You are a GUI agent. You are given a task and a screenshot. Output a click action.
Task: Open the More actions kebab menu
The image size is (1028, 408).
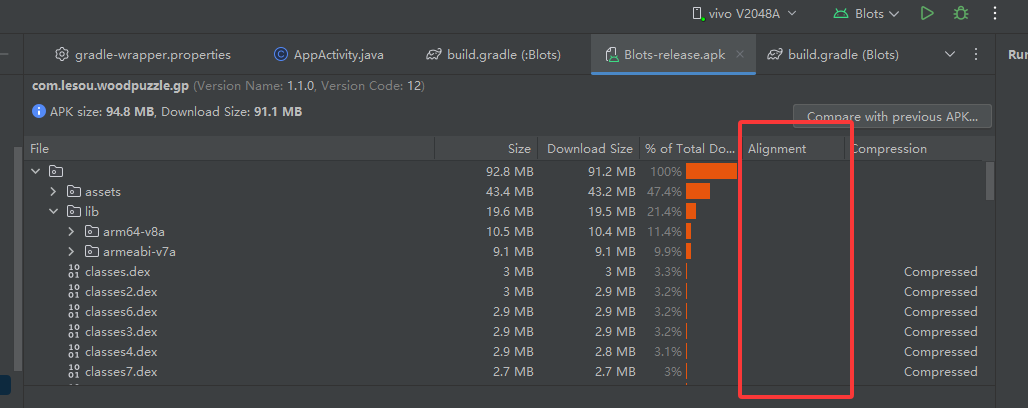tap(995, 13)
